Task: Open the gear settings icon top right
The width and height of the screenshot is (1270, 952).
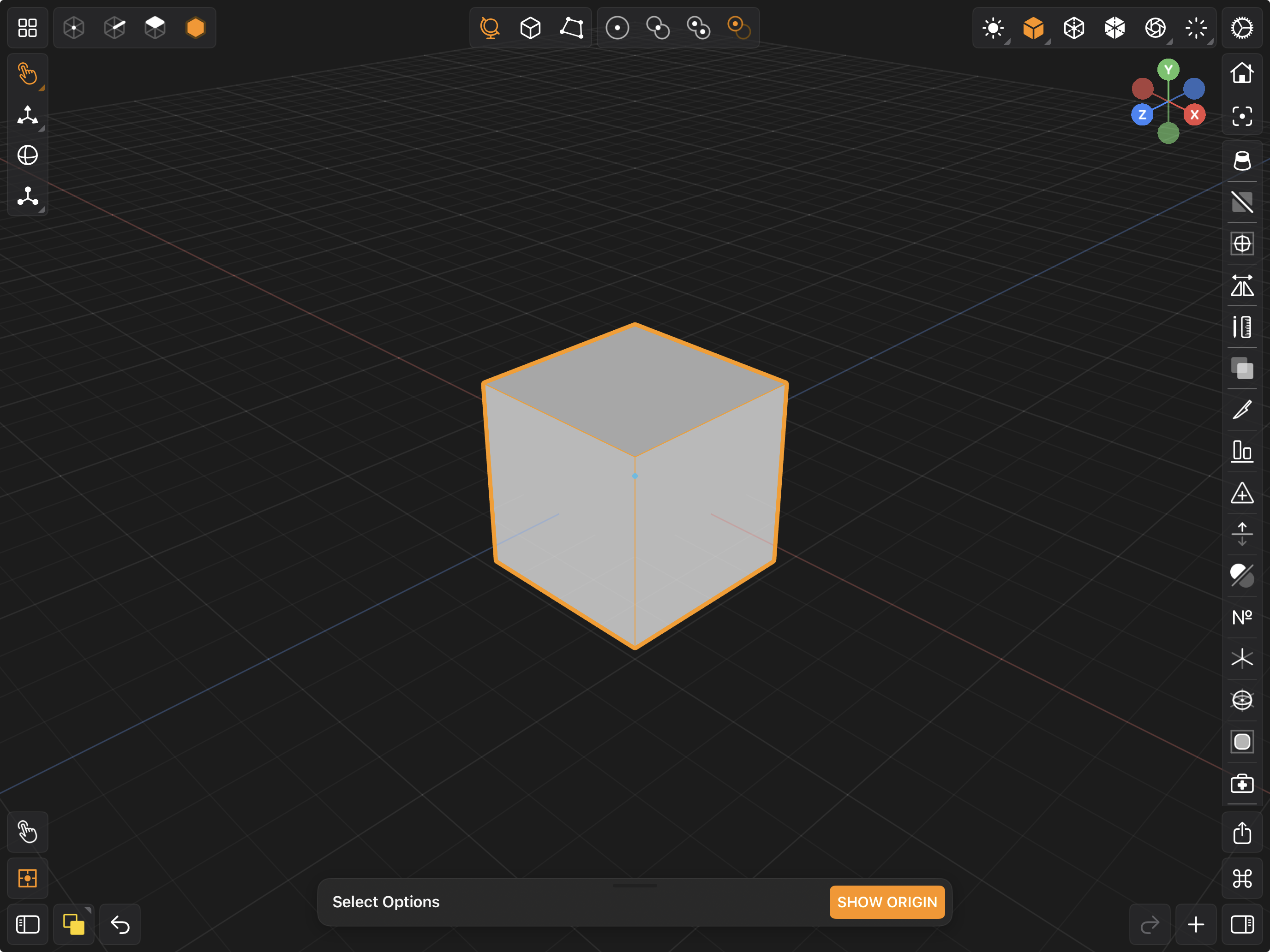Action: [1242, 28]
